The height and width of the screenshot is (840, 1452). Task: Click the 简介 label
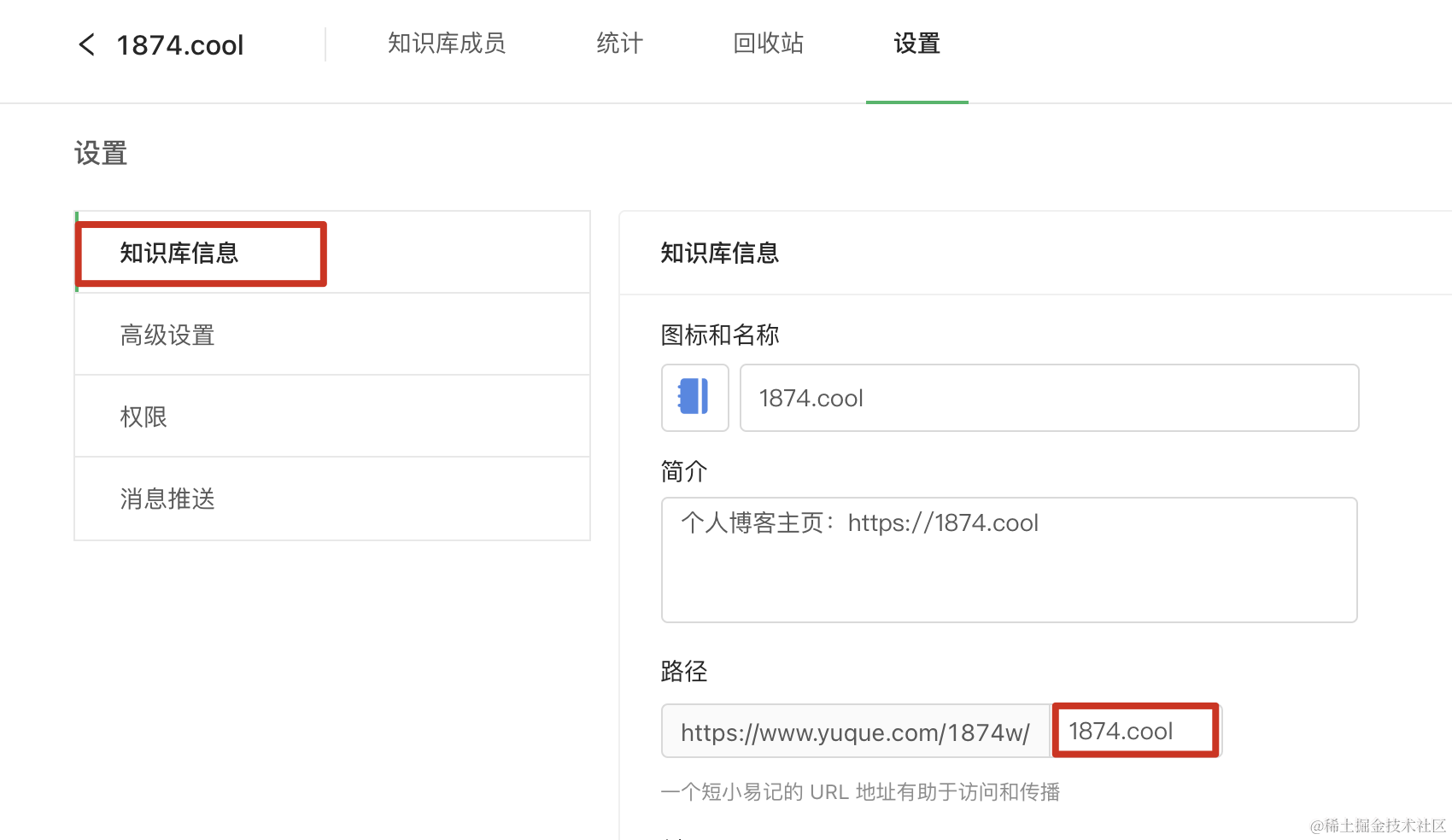[683, 471]
